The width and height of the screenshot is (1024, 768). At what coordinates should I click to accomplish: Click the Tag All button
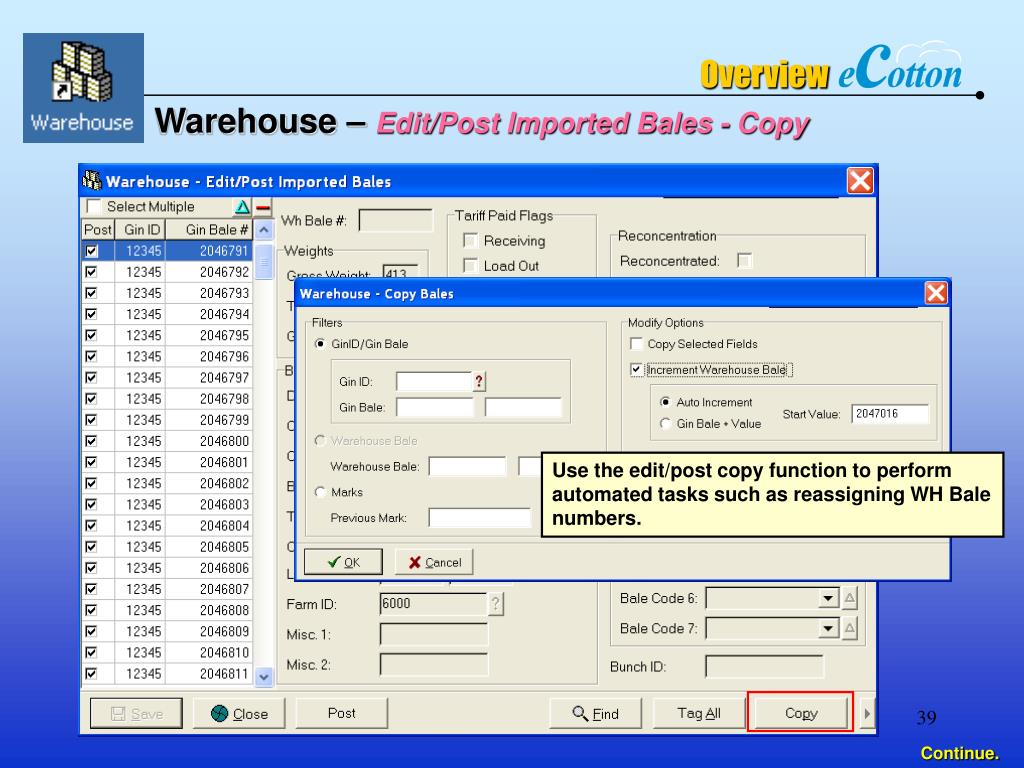coord(699,713)
